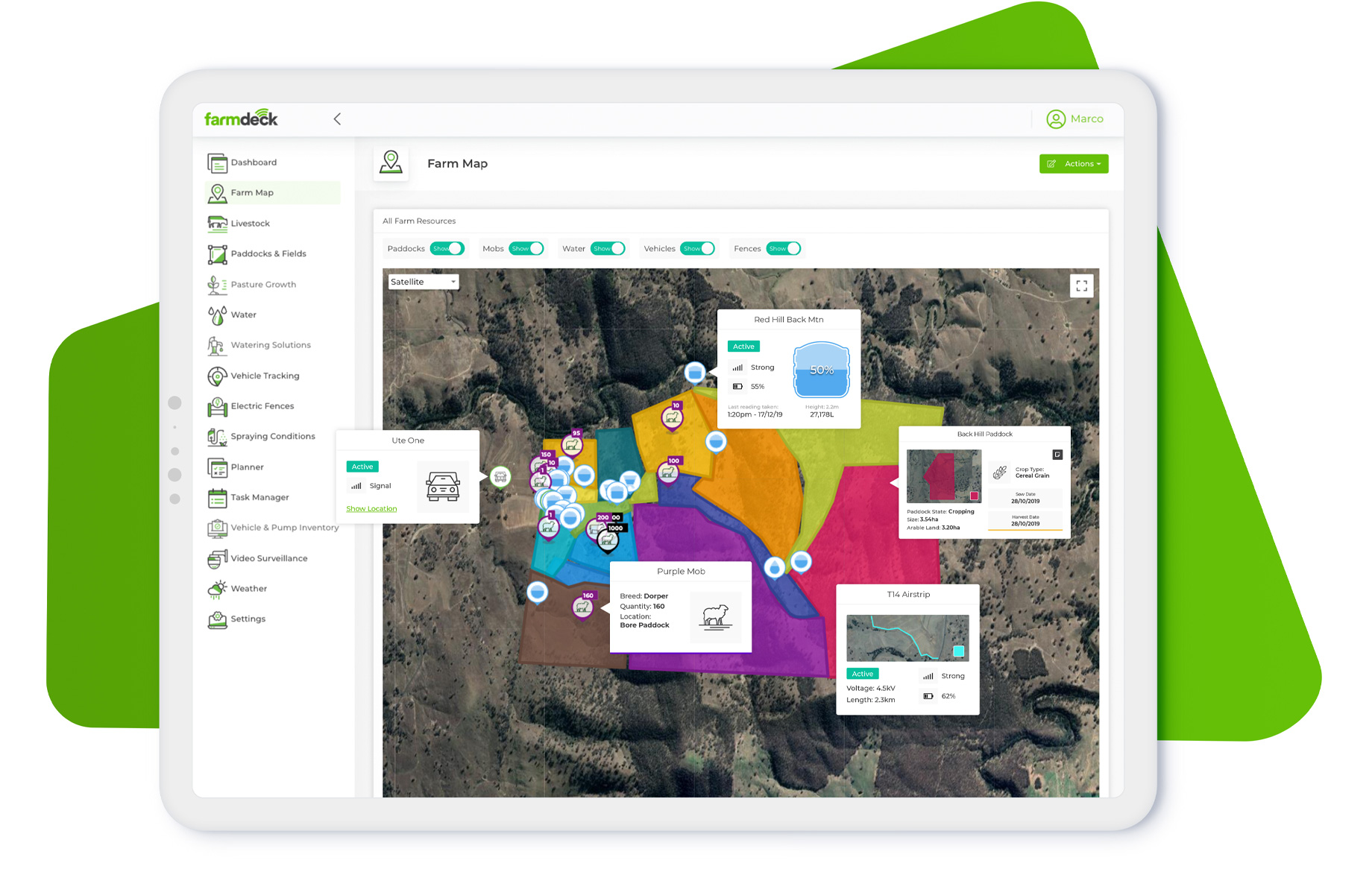Image resolution: width=1372 pixels, height=872 pixels.
Task: Select Farm Map in the sidebar
Action: [x=251, y=192]
